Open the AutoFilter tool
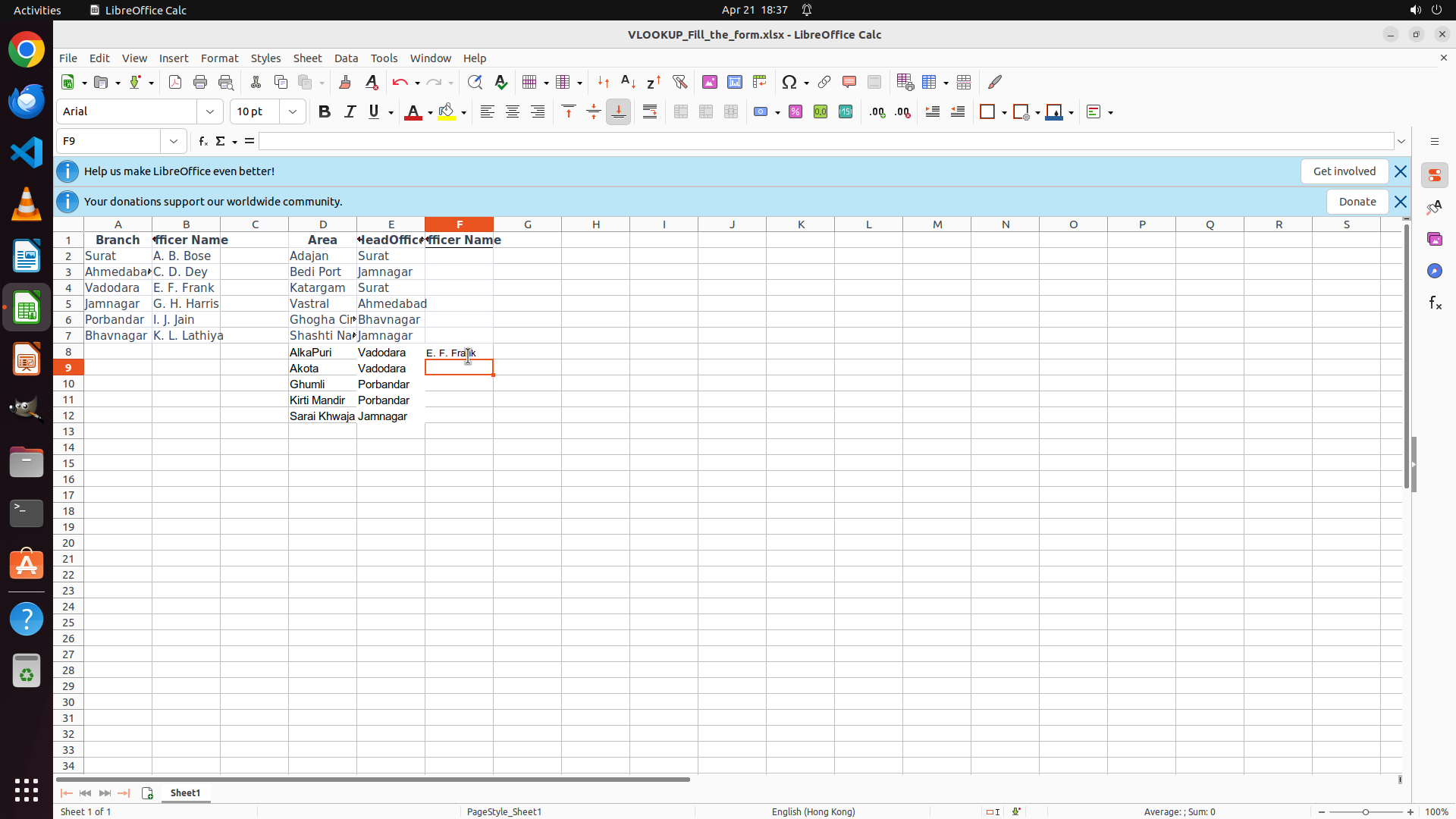The width and height of the screenshot is (1456, 819). 679,82
